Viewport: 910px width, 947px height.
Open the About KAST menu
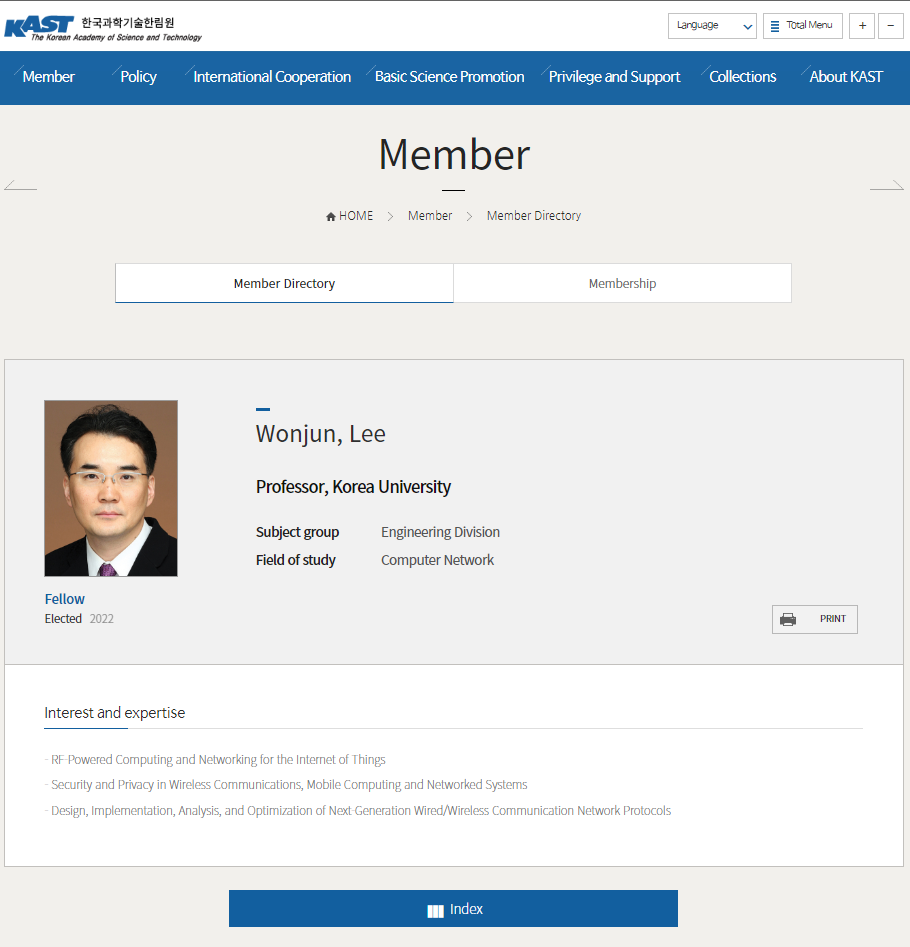pyautogui.click(x=846, y=77)
